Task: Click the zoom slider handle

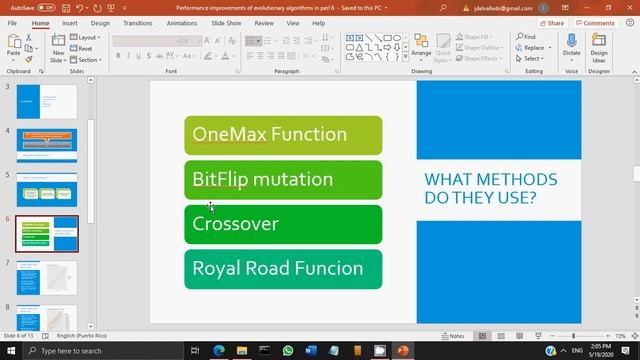Action: click(x=573, y=336)
